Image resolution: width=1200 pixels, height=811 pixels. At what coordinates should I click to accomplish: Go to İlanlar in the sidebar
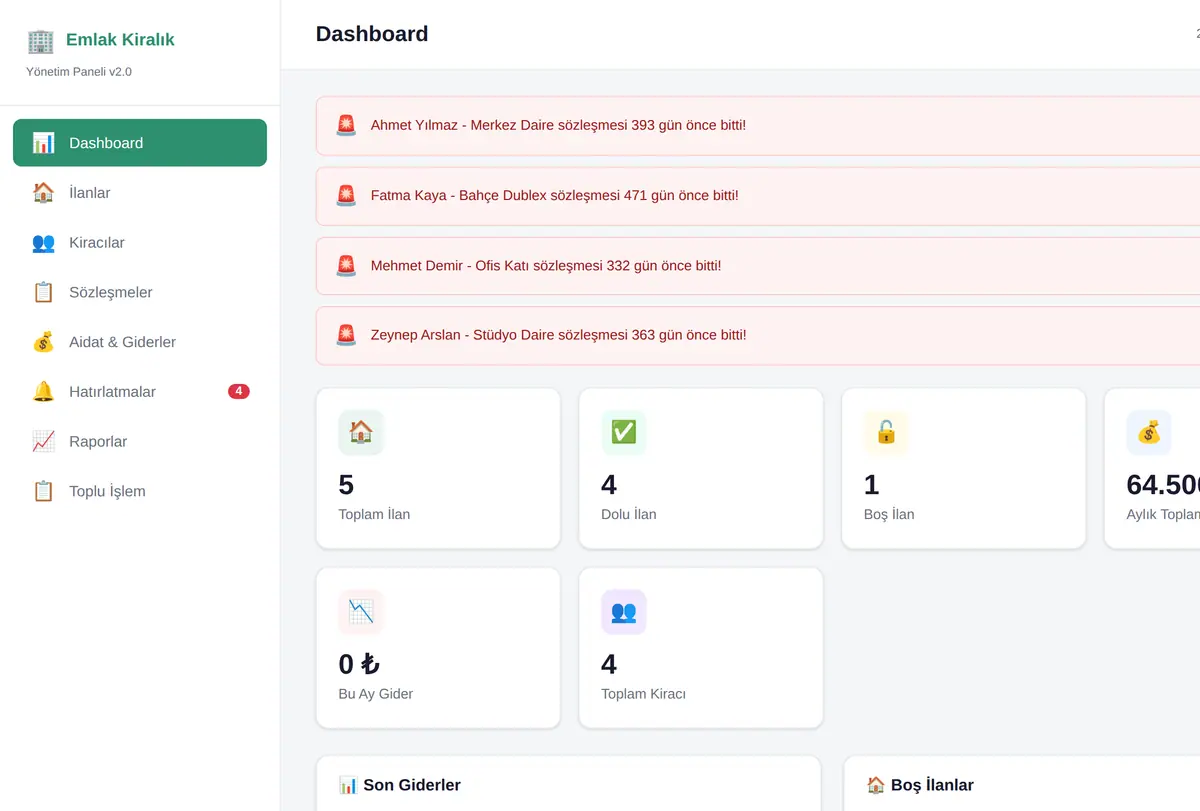click(x=140, y=193)
